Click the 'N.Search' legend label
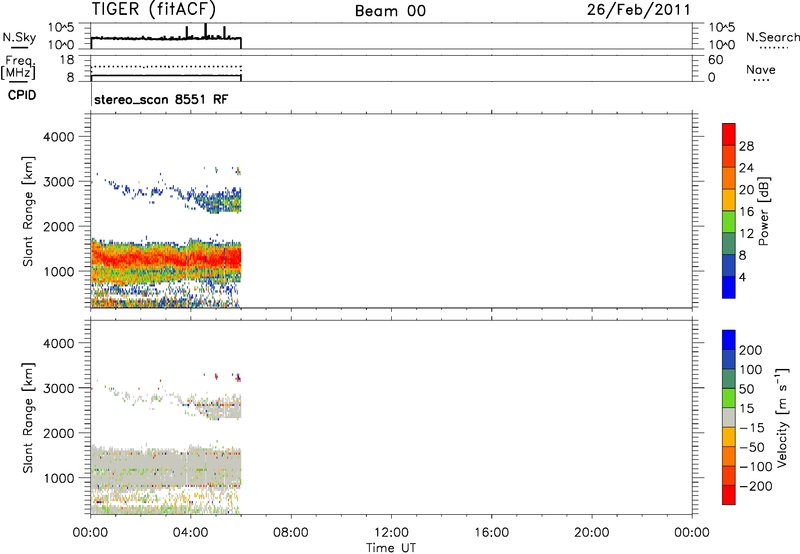This screenshot has height=554, width=800. pyautogui.click(x=772, y=37)
